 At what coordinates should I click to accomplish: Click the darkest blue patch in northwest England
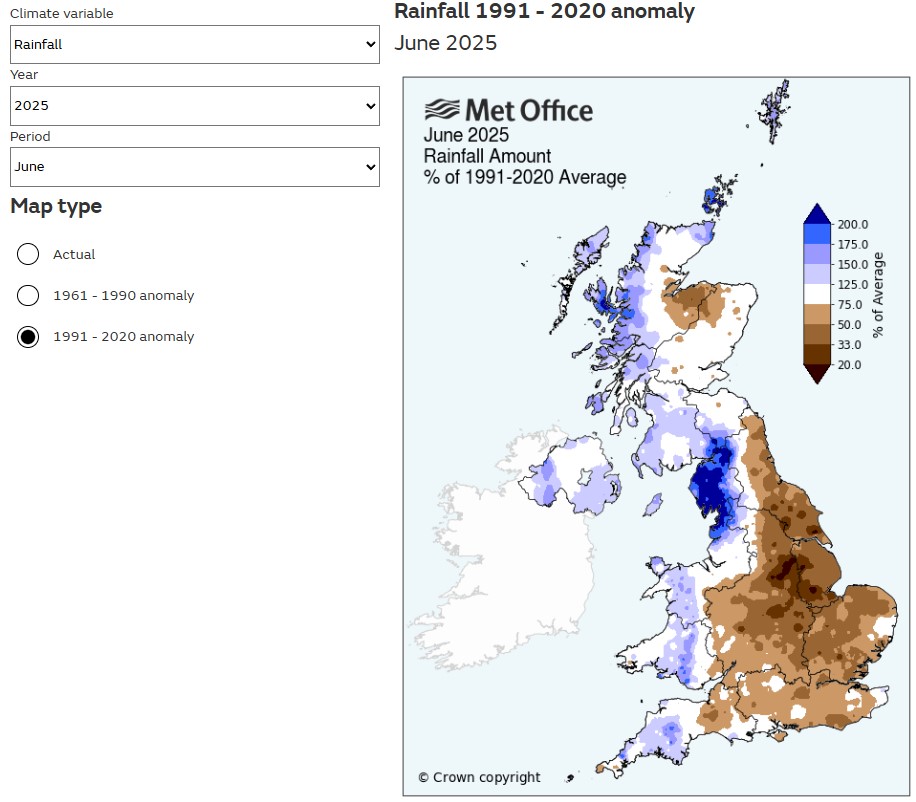711,485
